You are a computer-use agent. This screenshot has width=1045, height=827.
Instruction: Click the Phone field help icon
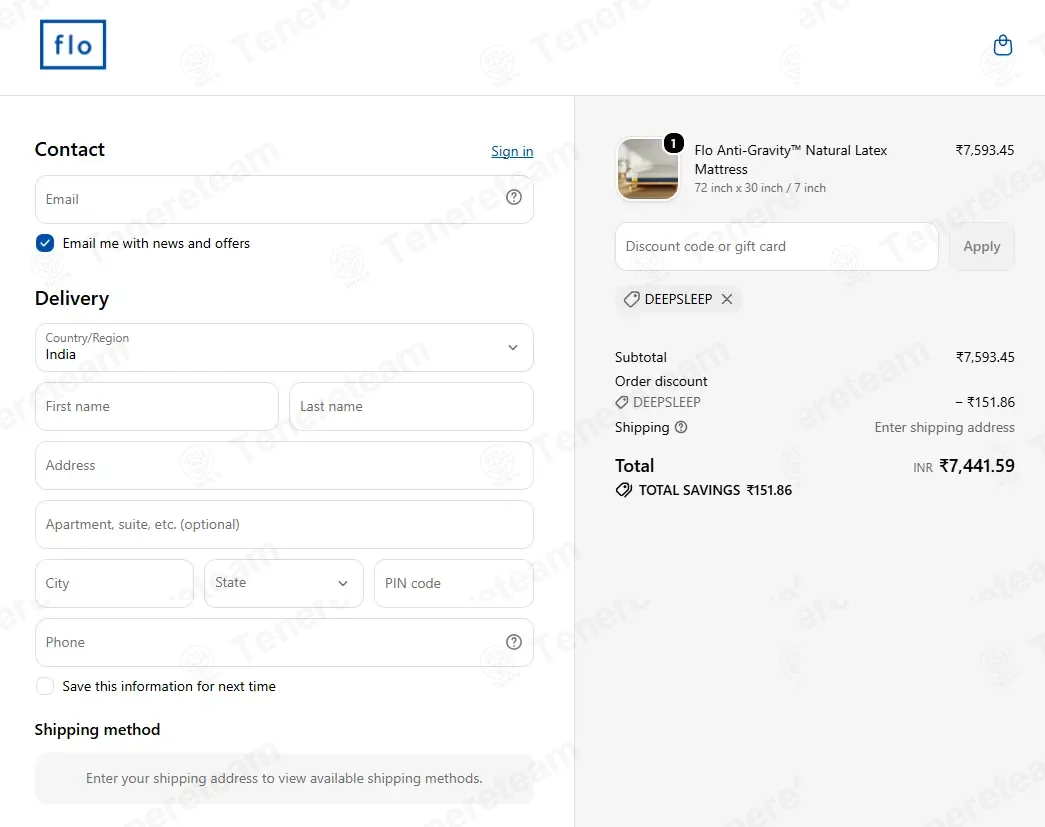point(513,642)
